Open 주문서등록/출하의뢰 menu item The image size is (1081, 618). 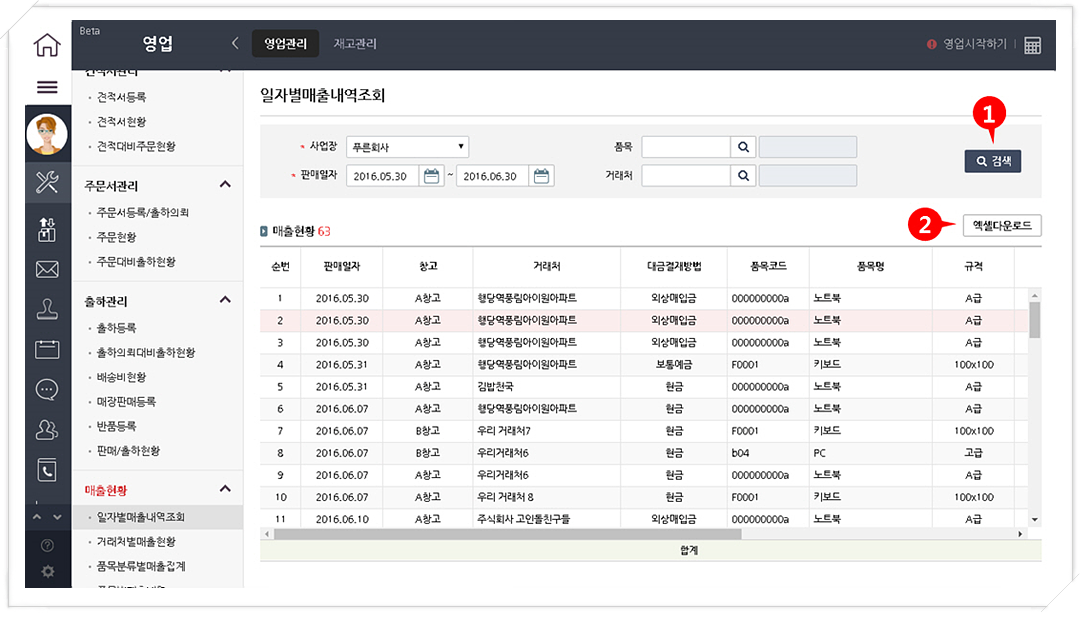(x=143, y=212)
